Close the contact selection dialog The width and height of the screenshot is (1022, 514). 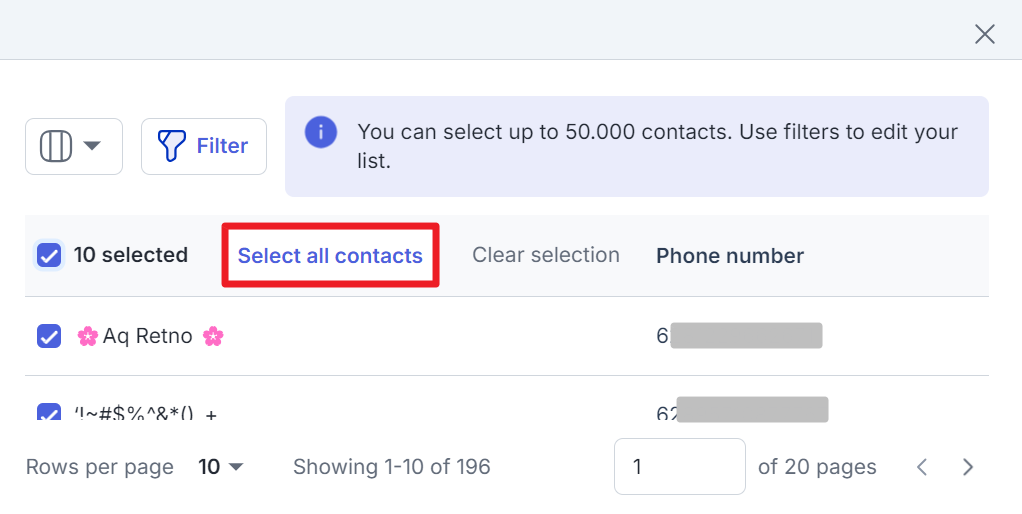pyautogui.click(x=984, y=34)
